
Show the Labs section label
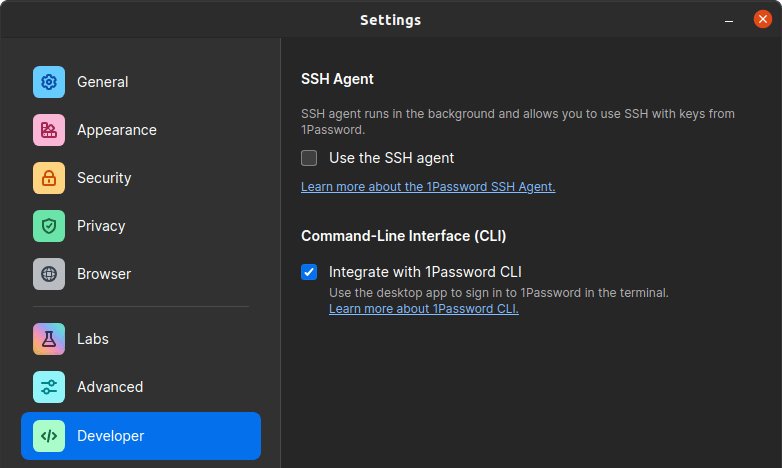click(93, 339)
